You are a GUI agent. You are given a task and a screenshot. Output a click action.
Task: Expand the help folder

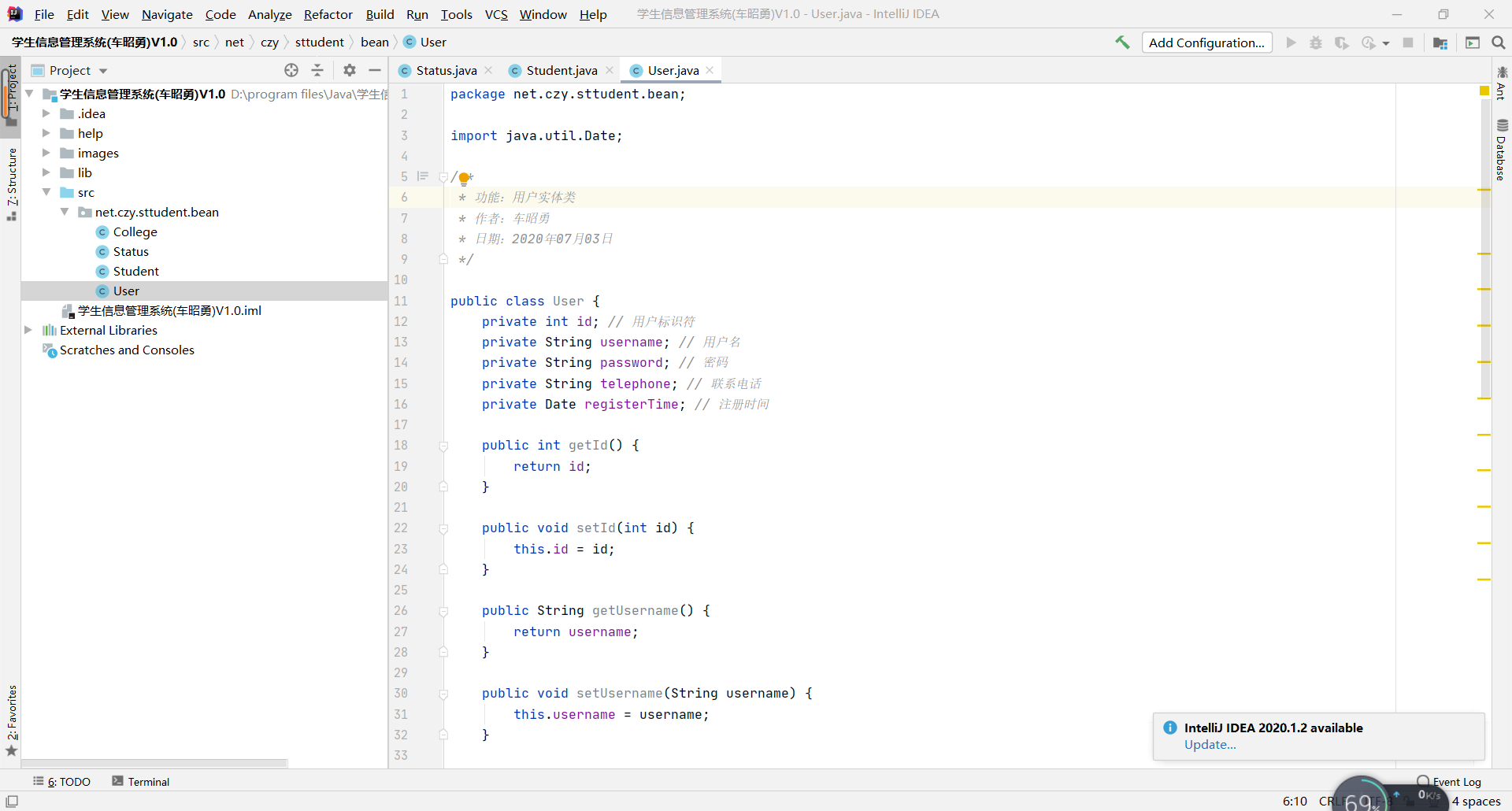point(46,133)
